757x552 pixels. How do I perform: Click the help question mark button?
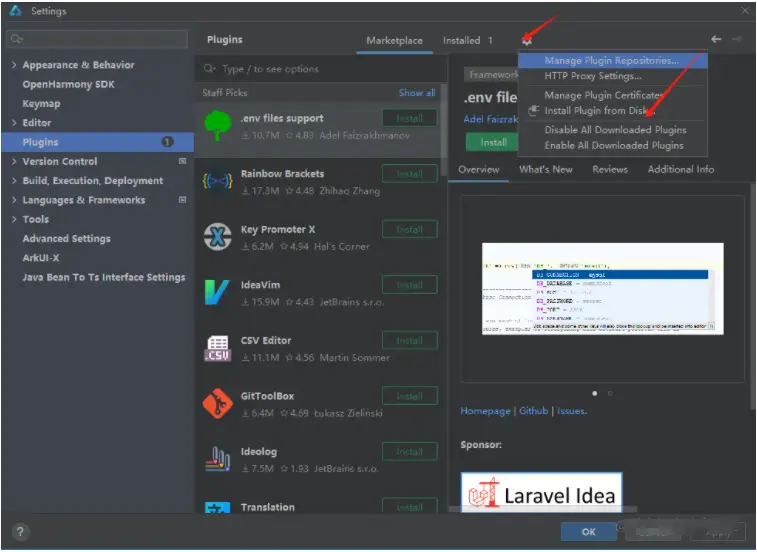click(20, 532)
